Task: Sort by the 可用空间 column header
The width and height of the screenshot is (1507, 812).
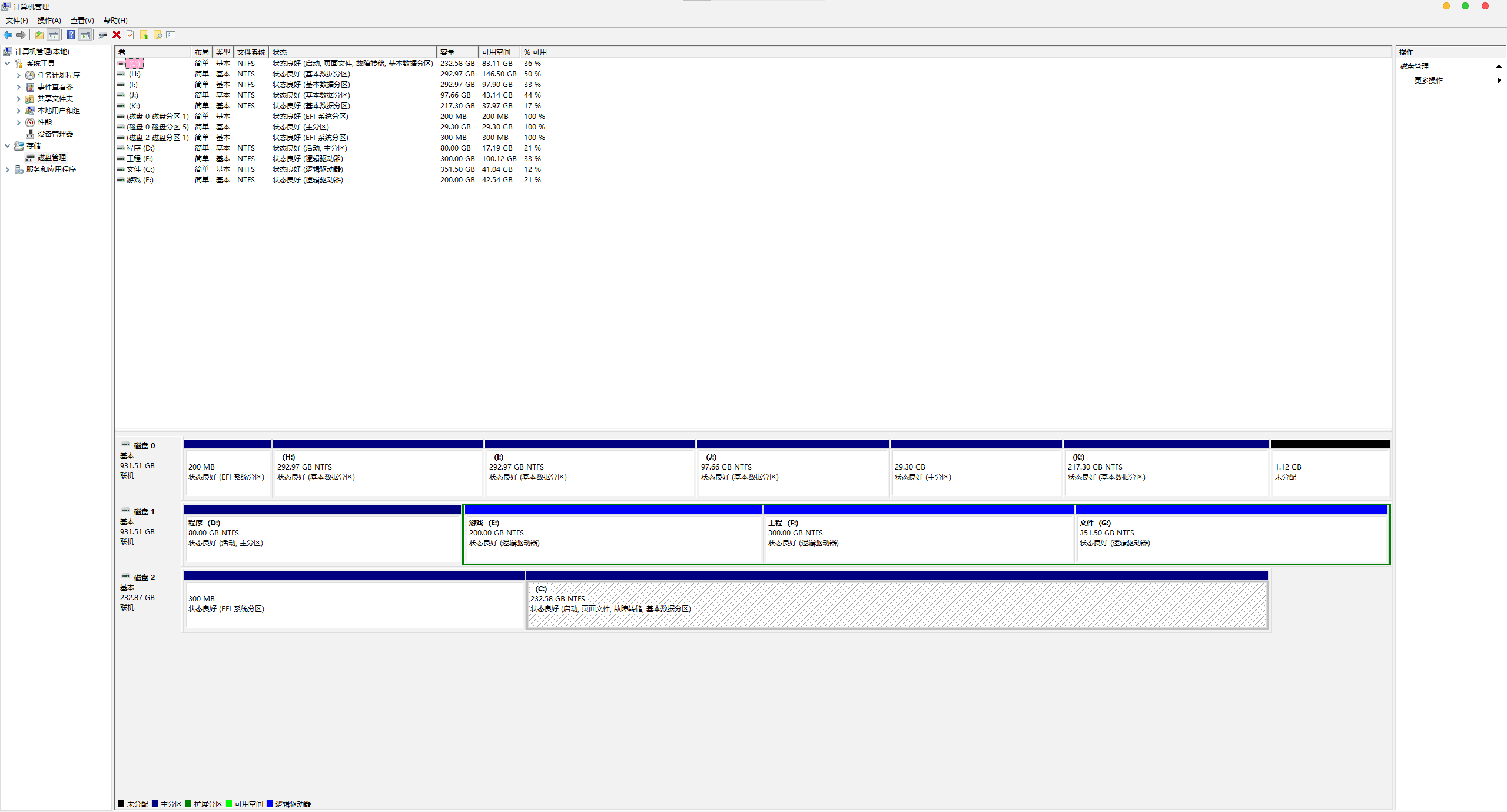Action: [x=496, y=52]
